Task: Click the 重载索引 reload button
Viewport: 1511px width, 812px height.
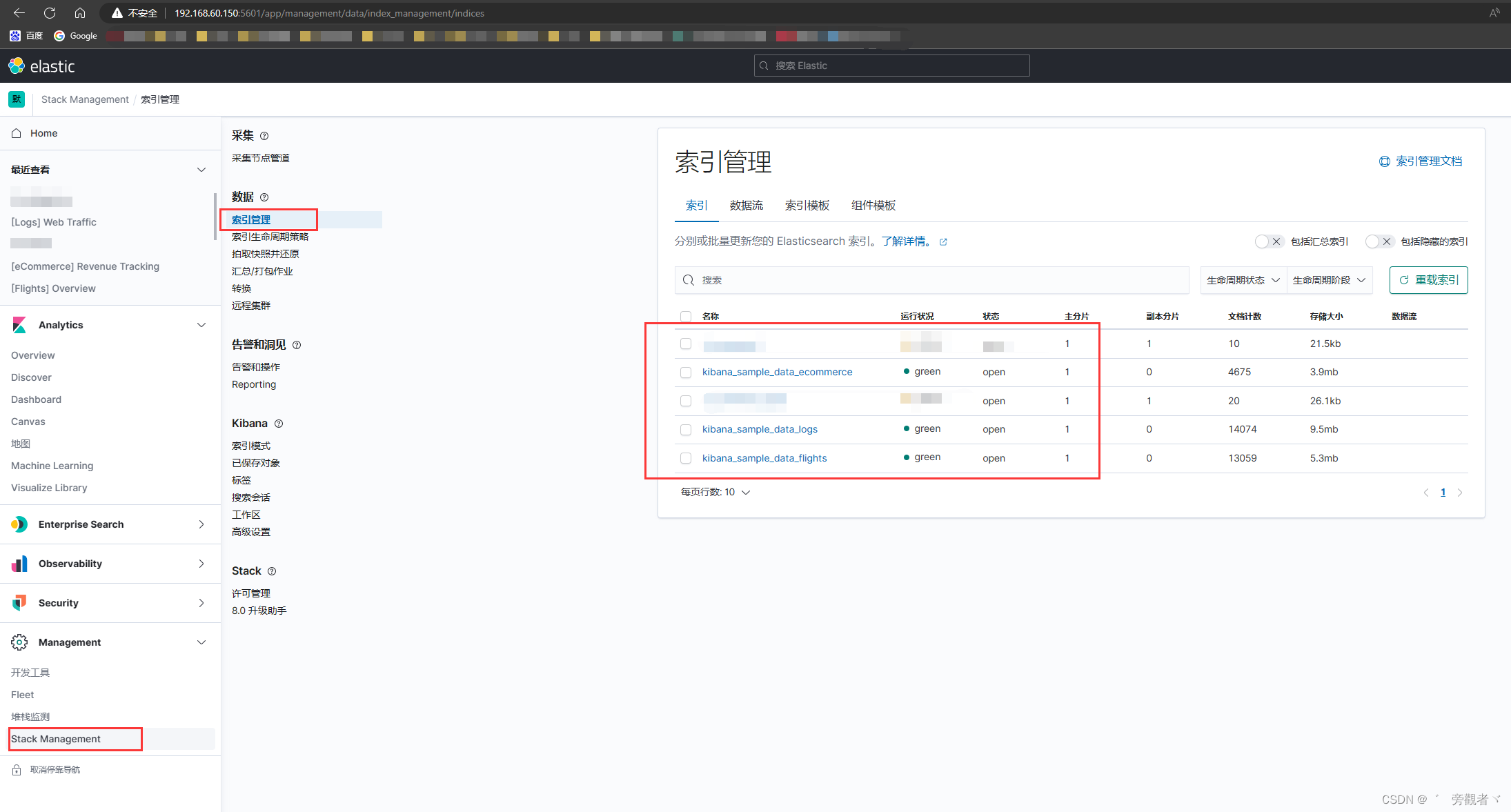Action: (1428, 280)
